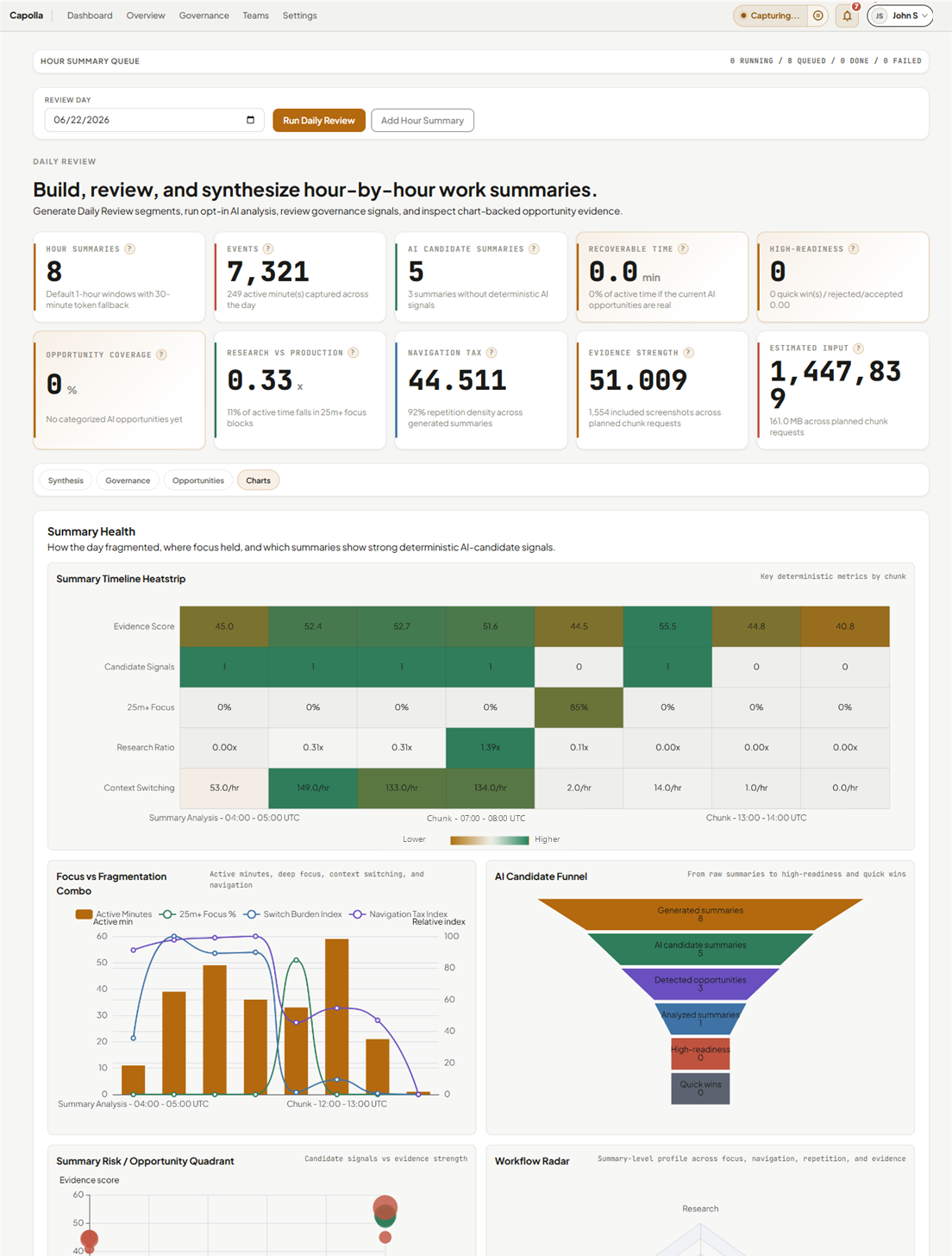Show help icon for Events card
Screen dimensions: 952x1256
coord(268,248)
